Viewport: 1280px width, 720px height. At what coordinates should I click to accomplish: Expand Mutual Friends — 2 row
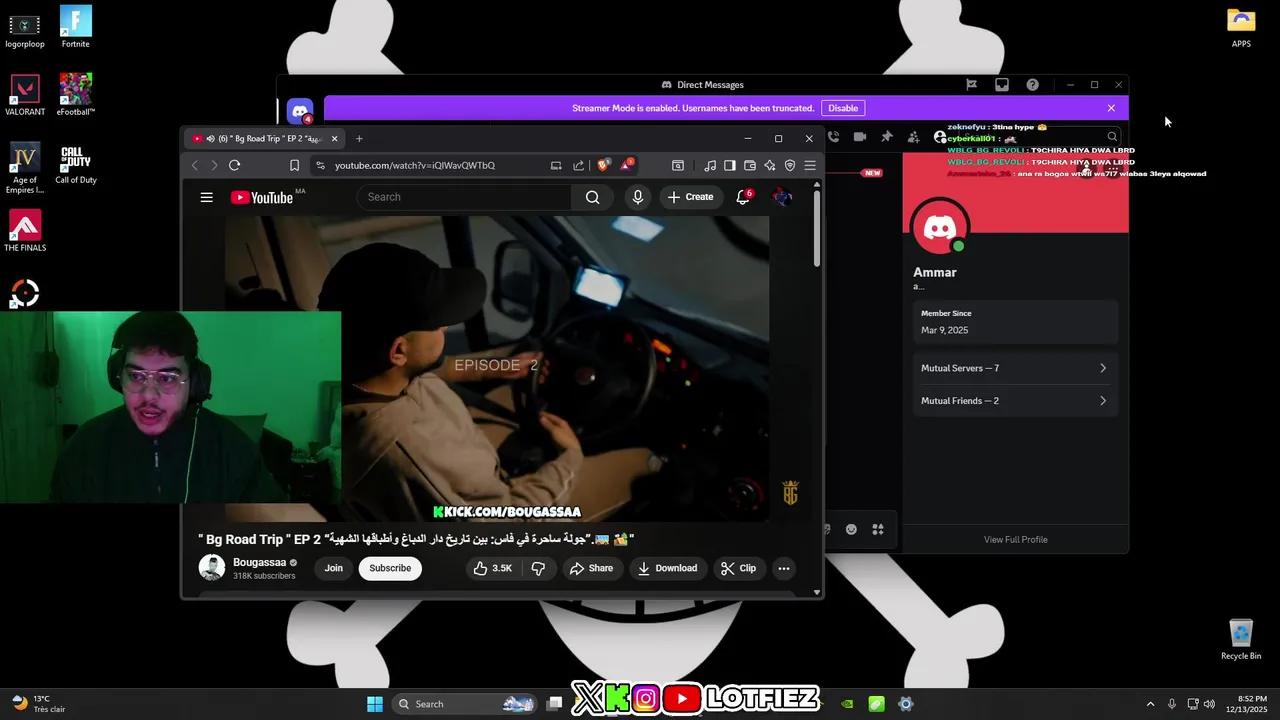[1015, 401]
